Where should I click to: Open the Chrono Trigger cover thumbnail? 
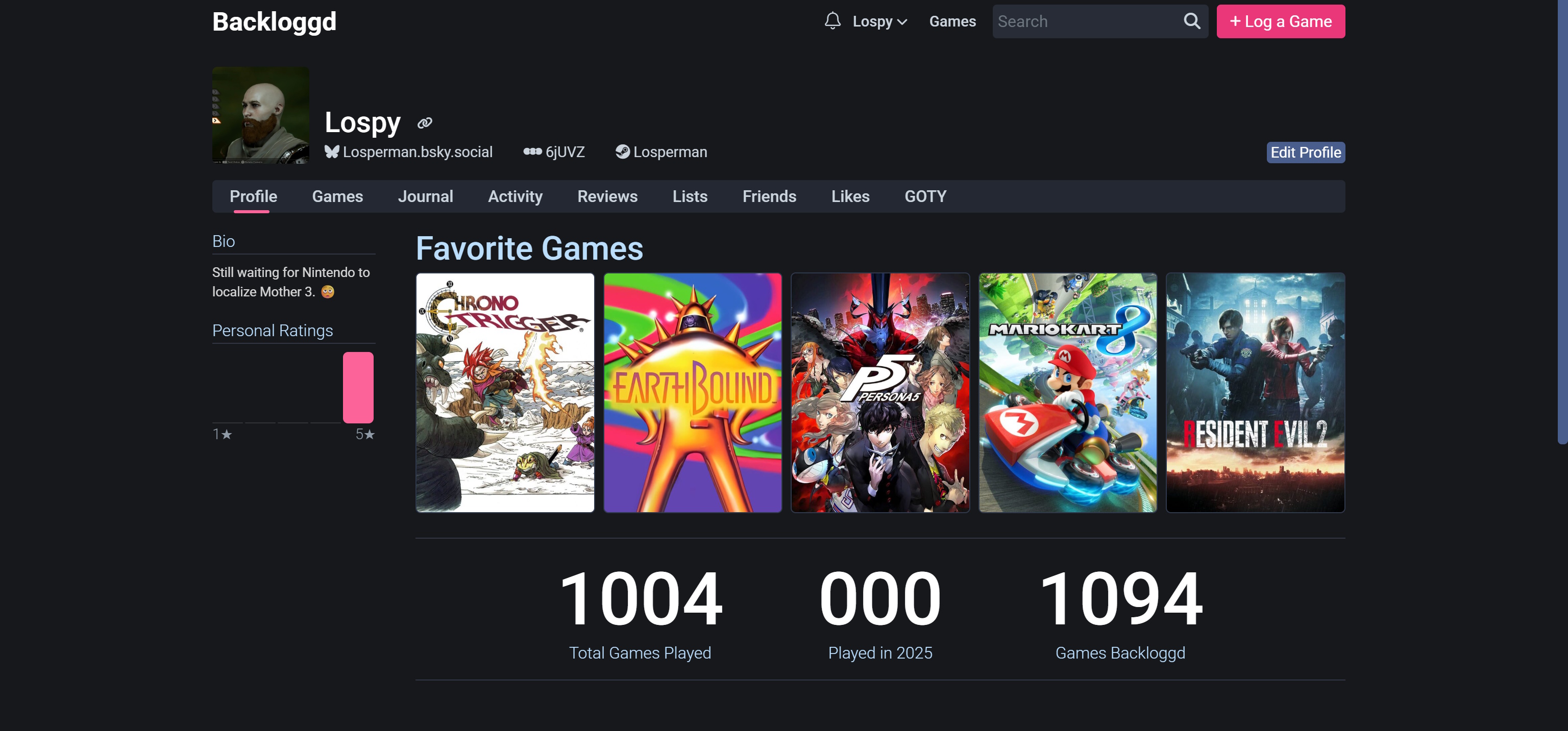point(505,392)
